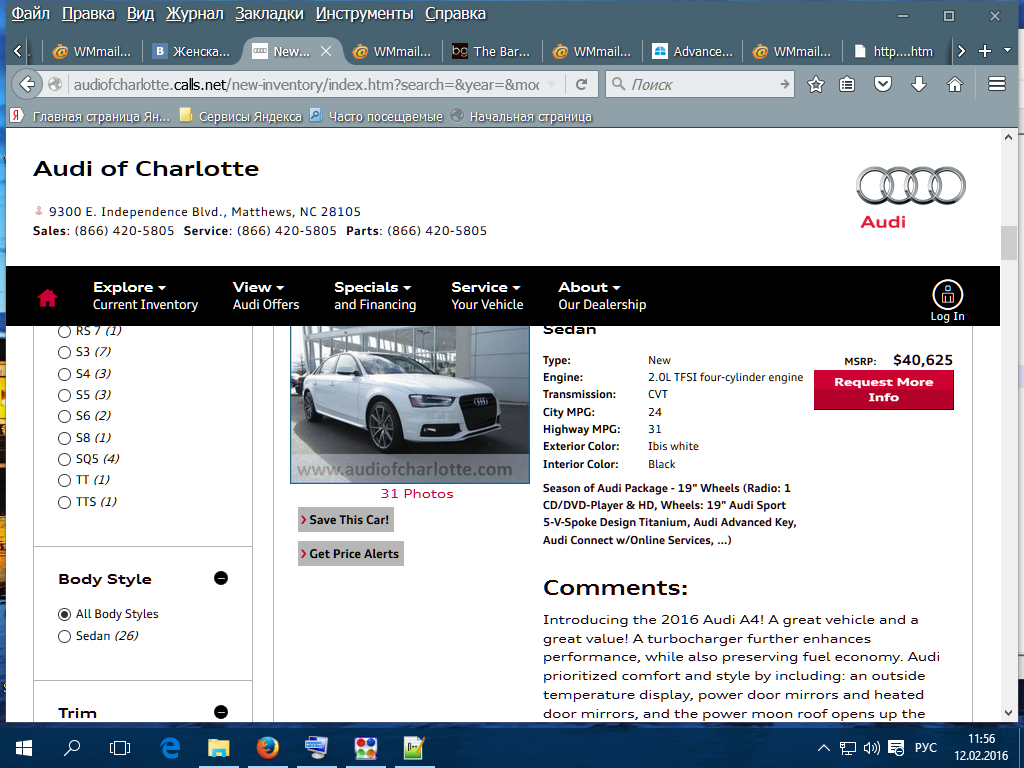Switch to Firefox on the taskbar
Screen dimensions: 1024x768
click(x=267, y=748)
